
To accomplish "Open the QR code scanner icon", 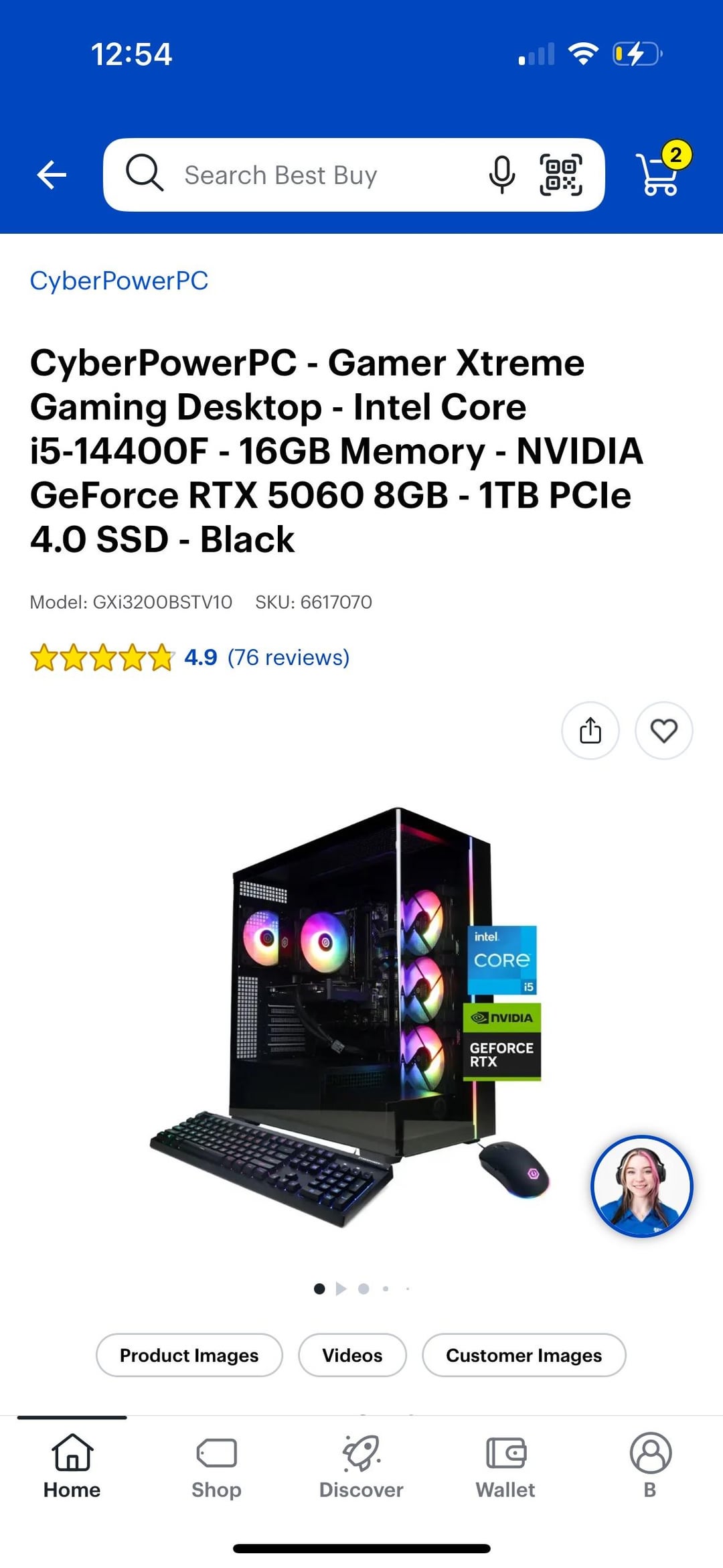I will (561, 175).
